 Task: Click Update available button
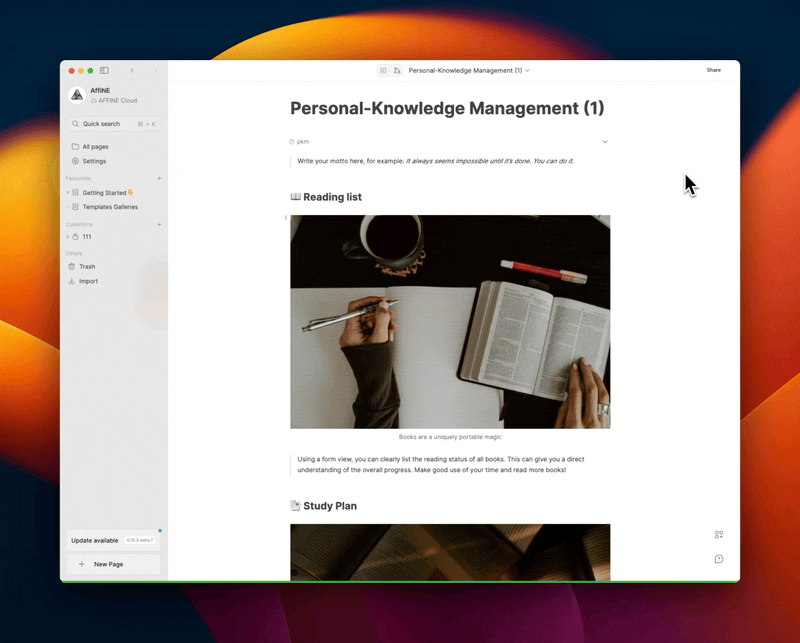point(114,540)
